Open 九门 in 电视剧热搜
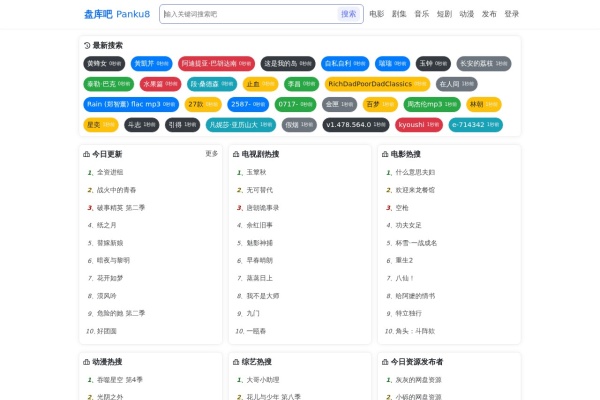Image resolution: width=600 pixels, height=400 pixels. [253, 313]
